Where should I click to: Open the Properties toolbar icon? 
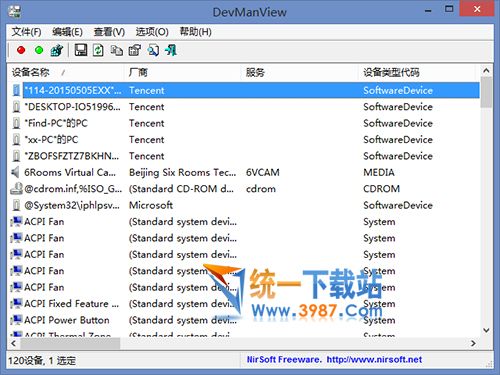coord(135,50)
